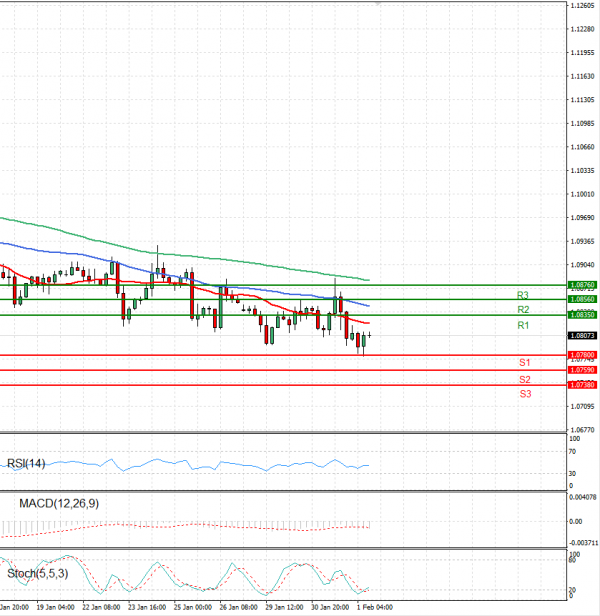Click the 1.11630 value on price axis
The image size is (600, 616).
(582, 76)
